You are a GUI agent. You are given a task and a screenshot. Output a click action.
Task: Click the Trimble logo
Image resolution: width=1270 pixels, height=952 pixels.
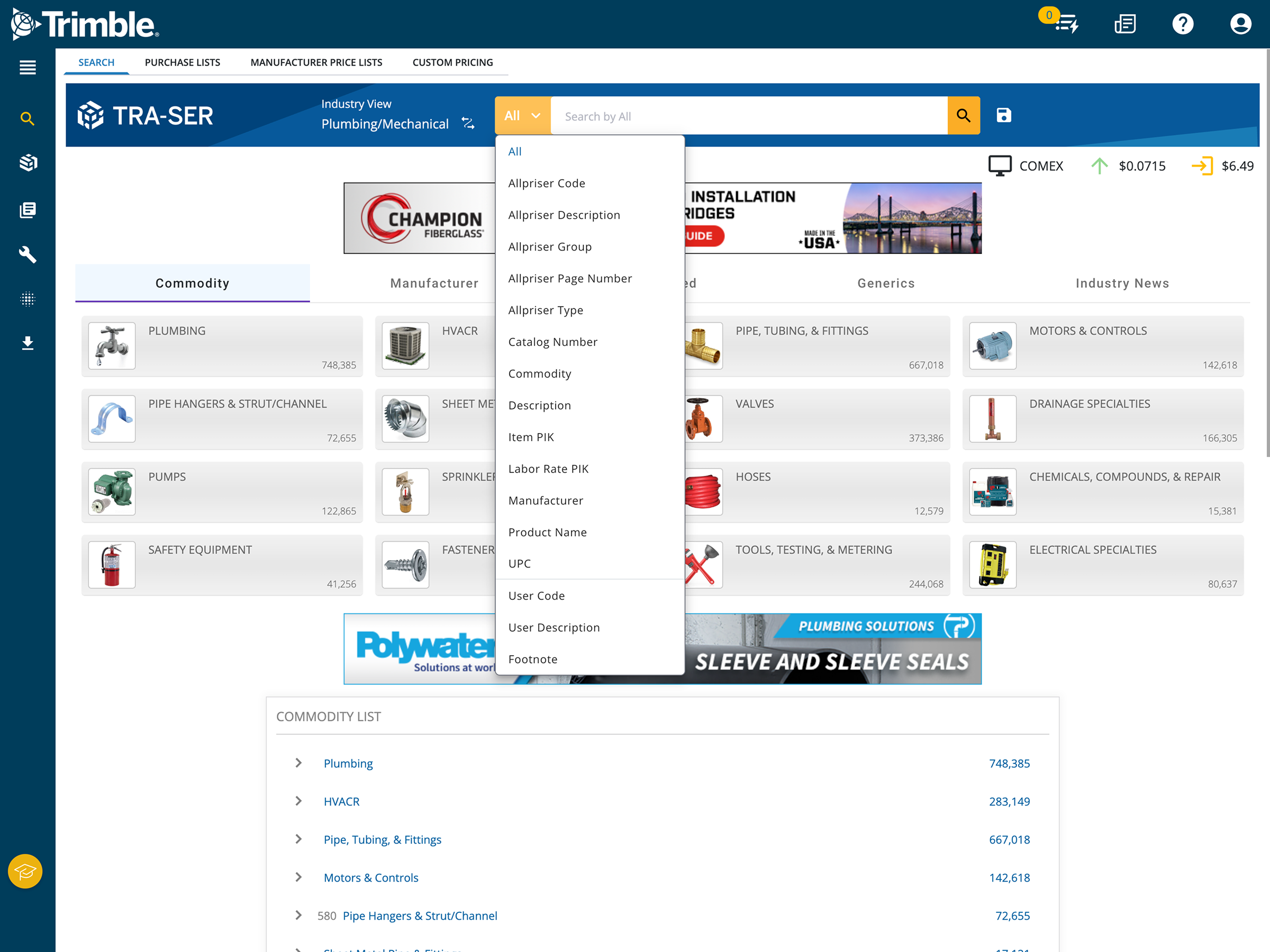(85, 24)
